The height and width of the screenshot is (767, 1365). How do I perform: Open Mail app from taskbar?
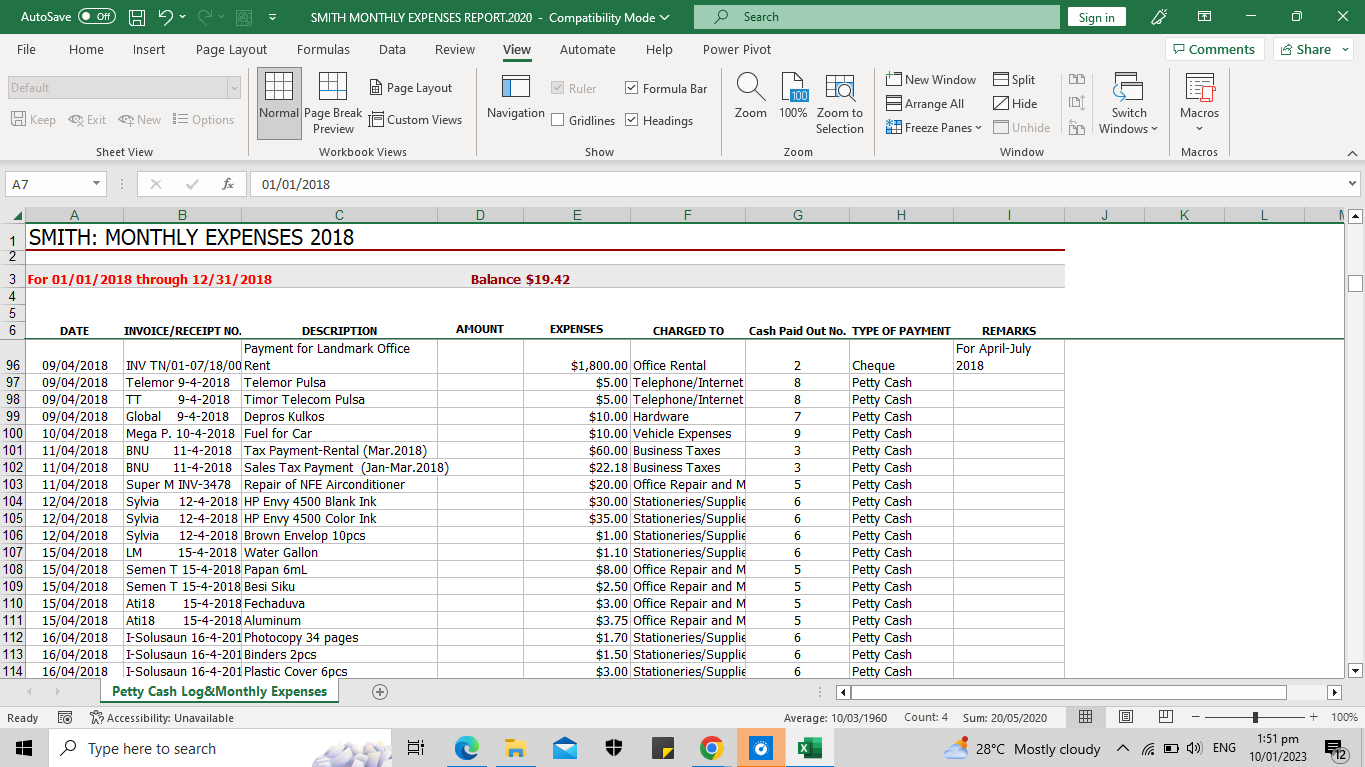point(565,748)
